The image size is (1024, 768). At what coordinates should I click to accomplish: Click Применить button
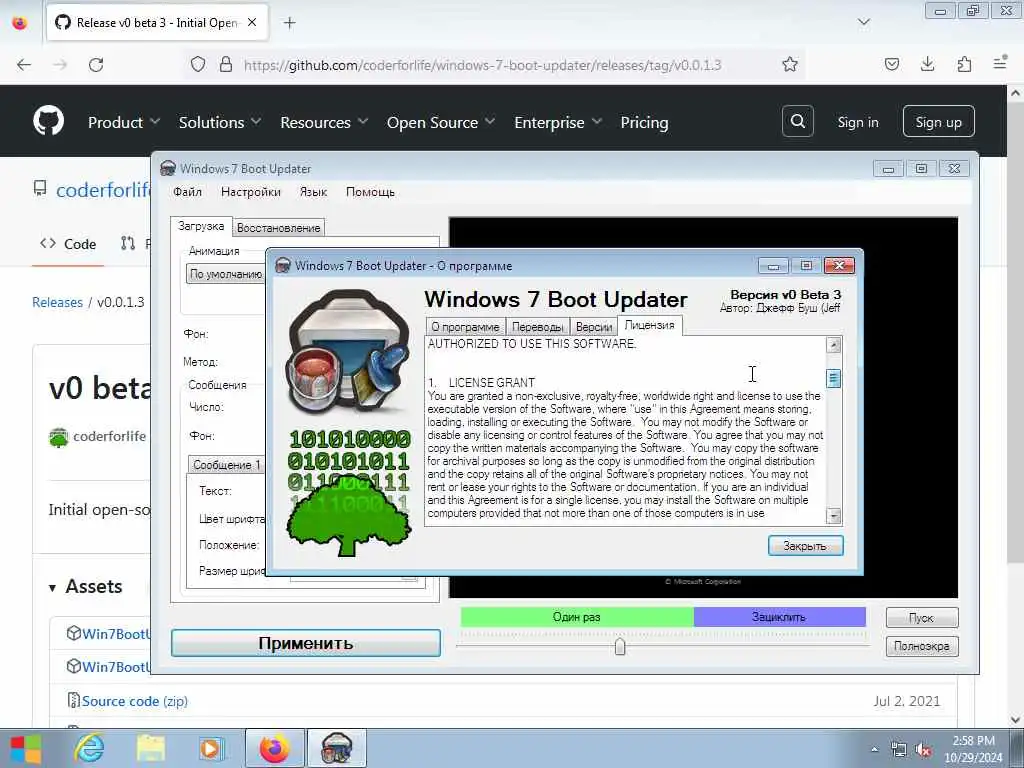[x=306, y=643]
